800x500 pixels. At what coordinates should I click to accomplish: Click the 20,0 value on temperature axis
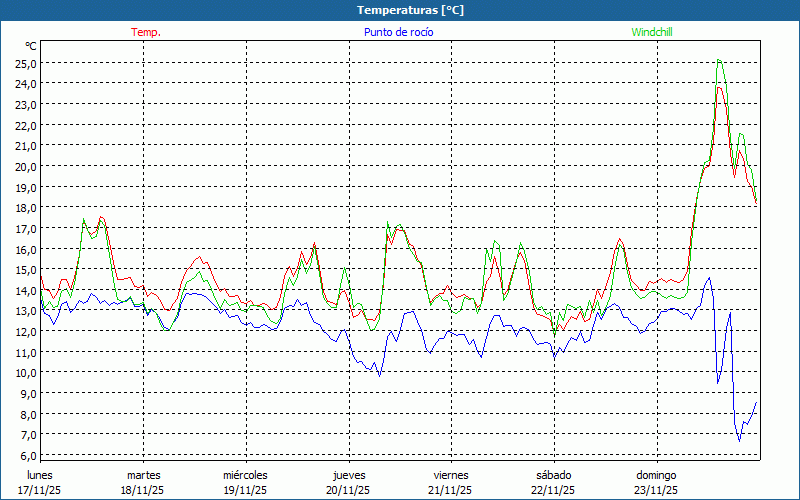click(x=25, y=166)
